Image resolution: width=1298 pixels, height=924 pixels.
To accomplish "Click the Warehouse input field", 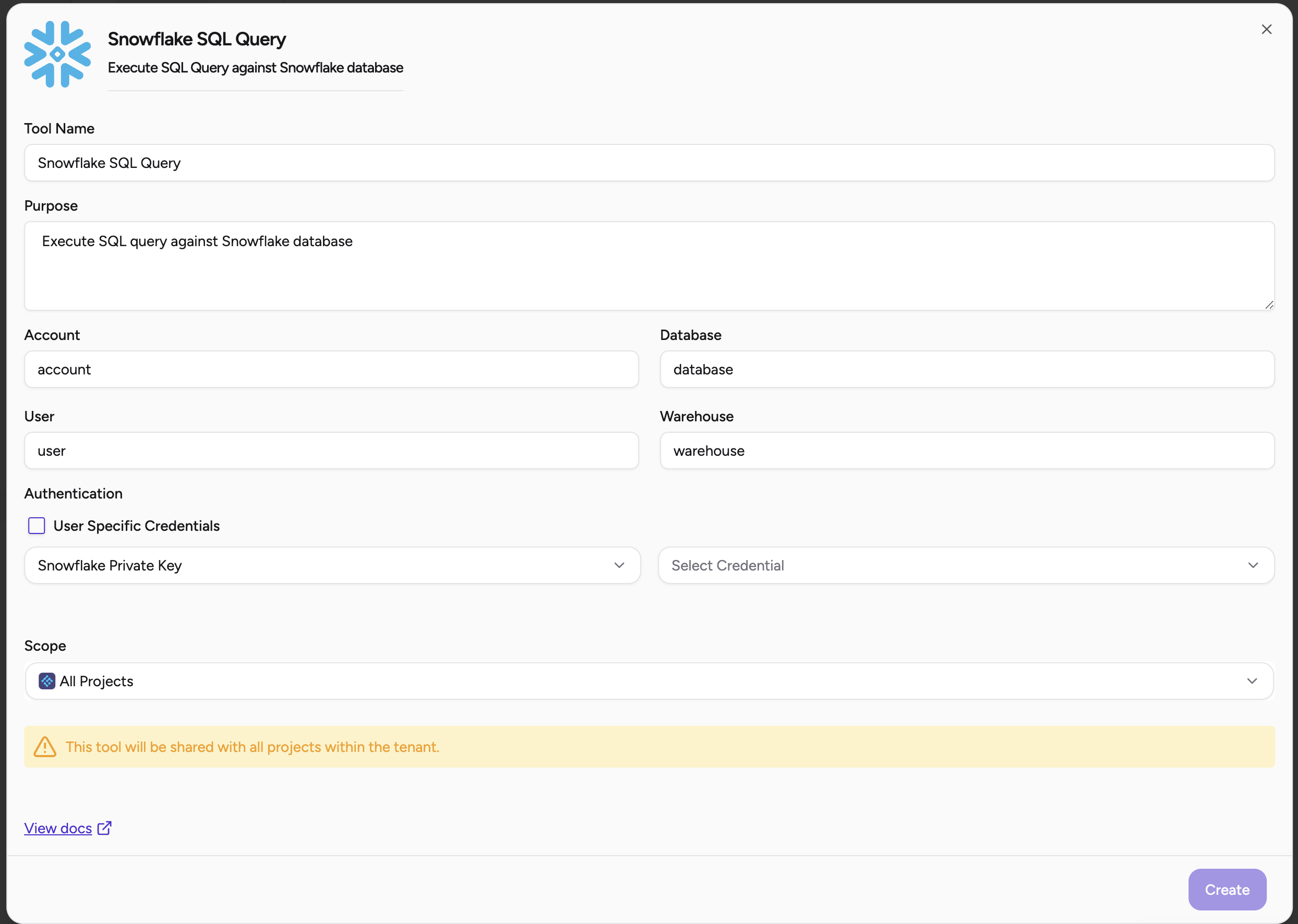I will [967, 451].
